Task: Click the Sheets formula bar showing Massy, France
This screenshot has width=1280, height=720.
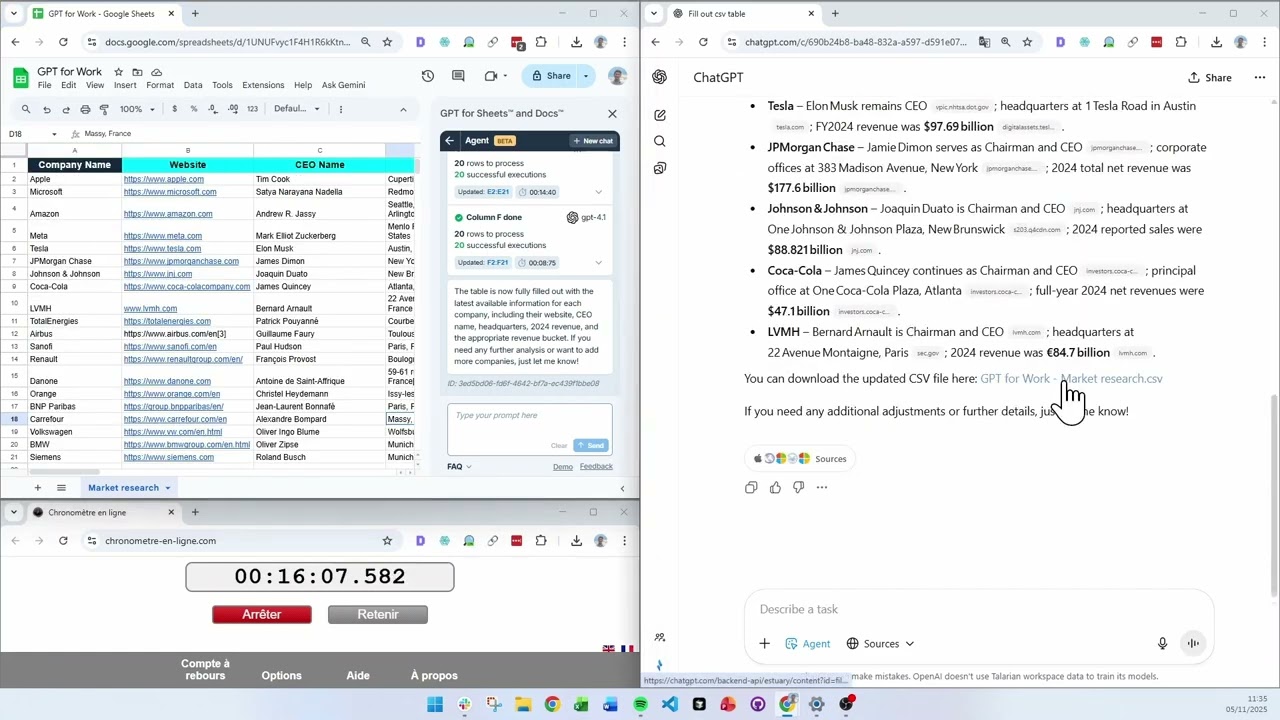Action: [250, 134]
